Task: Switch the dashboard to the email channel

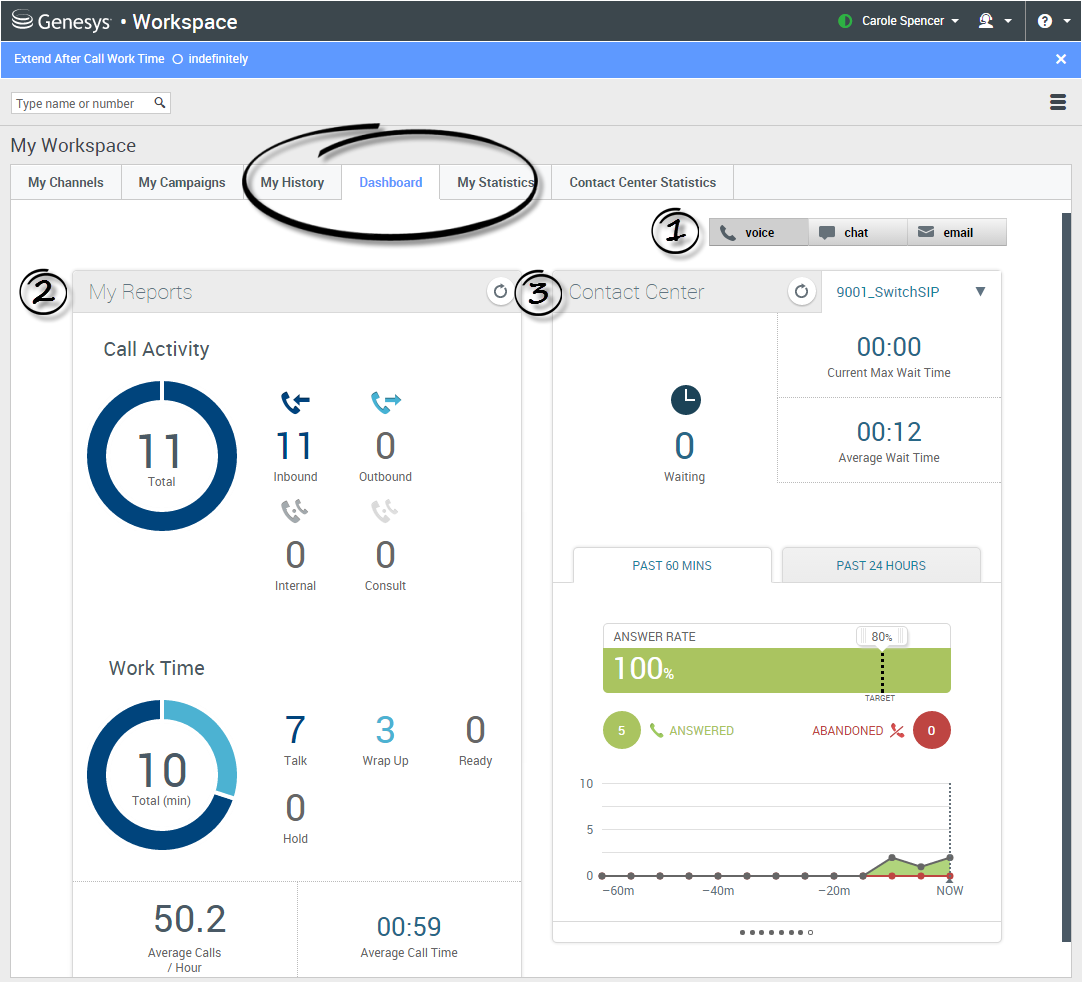Action: click(956, 232)
